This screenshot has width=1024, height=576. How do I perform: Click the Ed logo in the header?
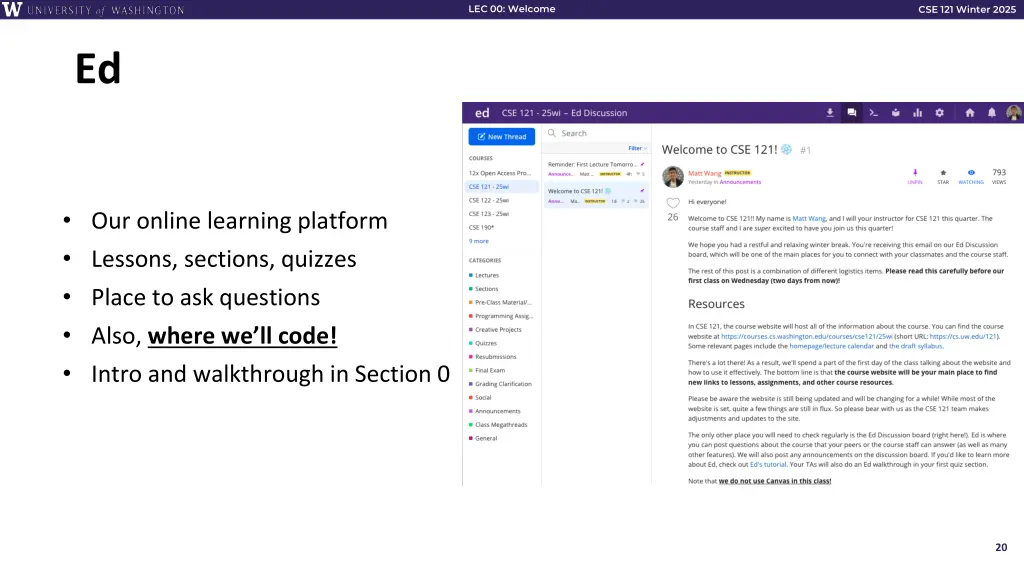click(x=482, y=113)
